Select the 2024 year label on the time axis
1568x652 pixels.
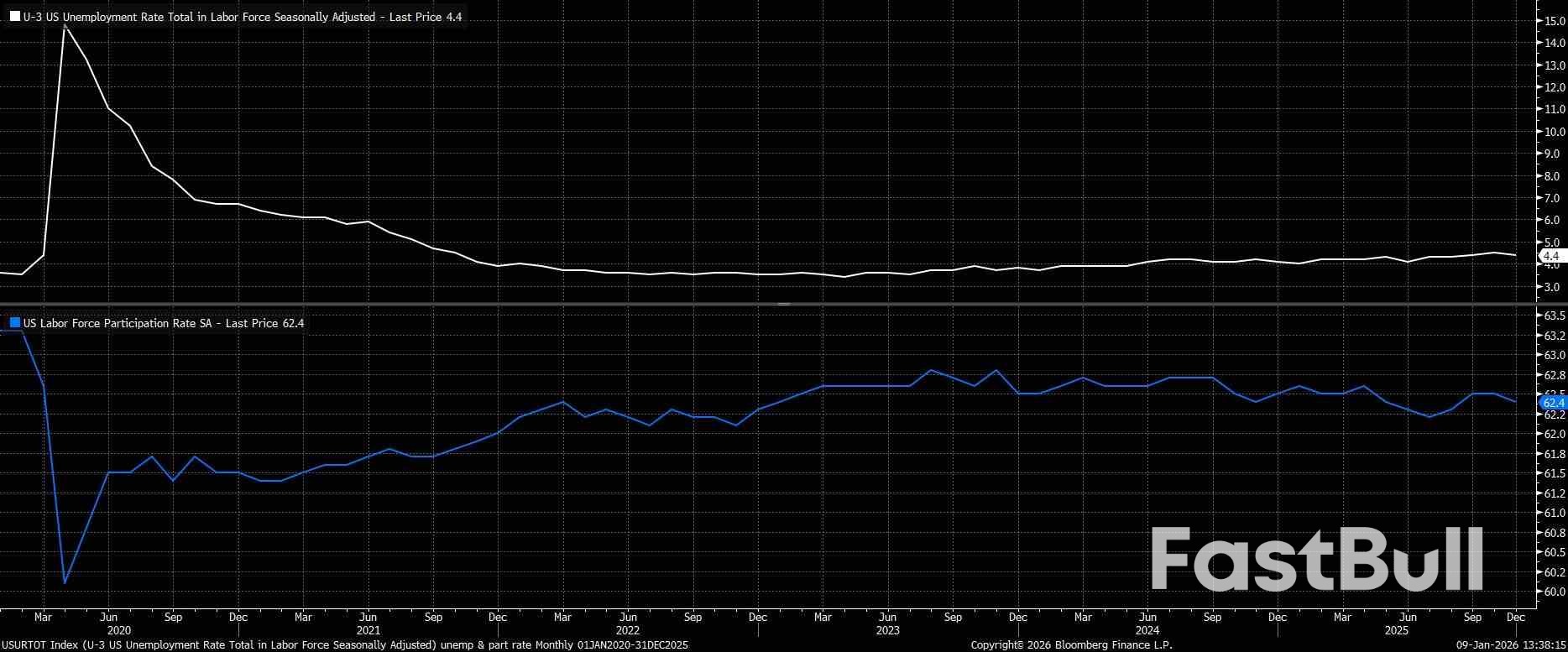(1147, 630)
